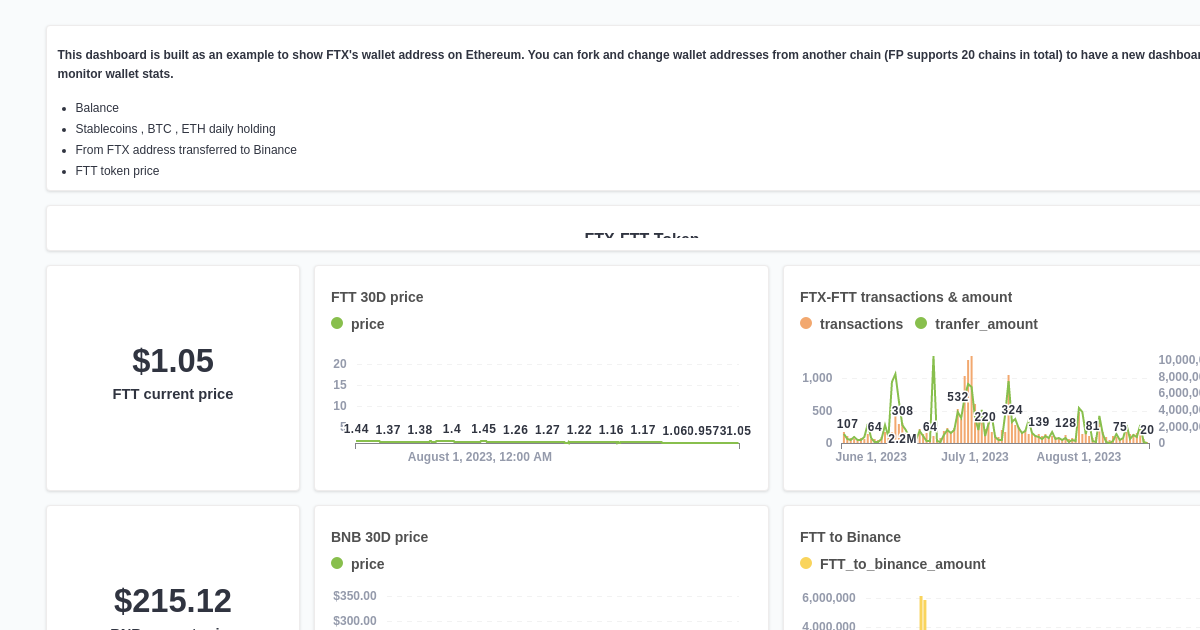
Task: Click the bullet next to Stablecoins, BTC, ETH item
Action: tap(65, 129)
